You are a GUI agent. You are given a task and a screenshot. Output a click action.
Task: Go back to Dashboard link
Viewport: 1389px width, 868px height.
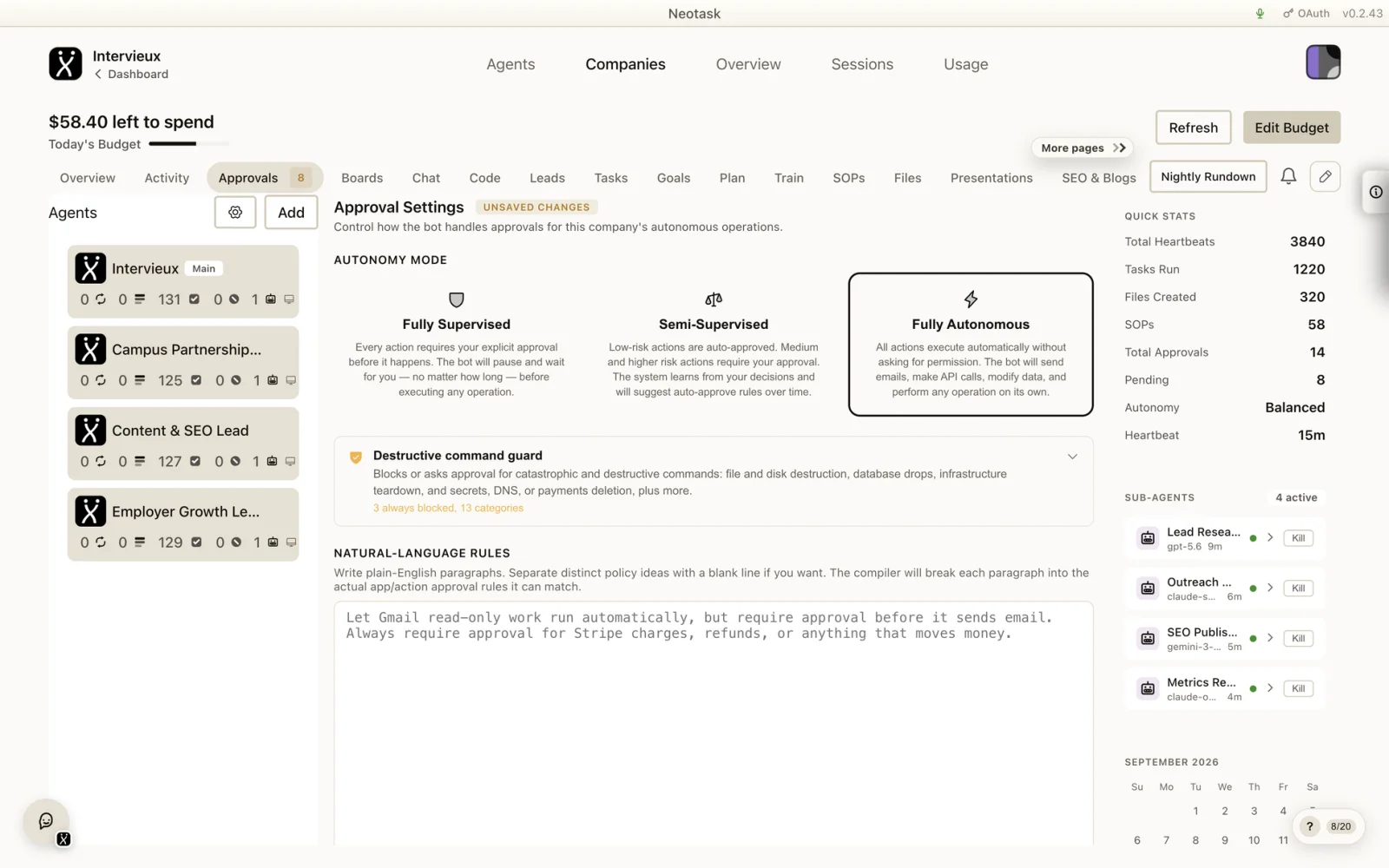click(x=132, y=75)
